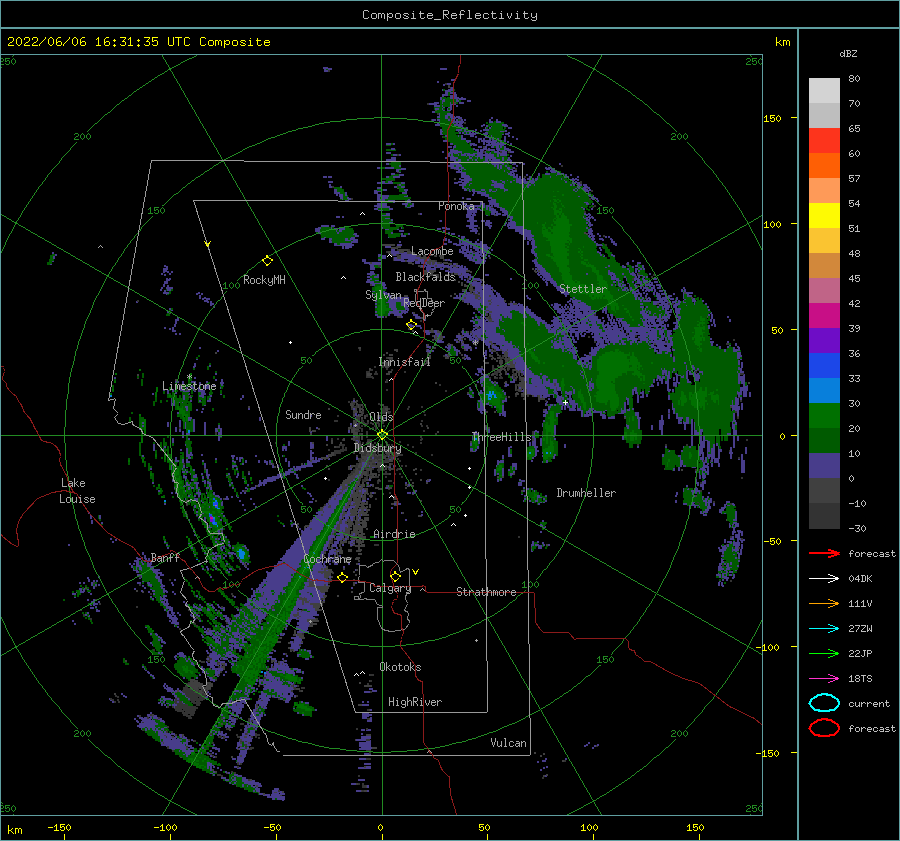Image resolution: width=900 pixels, height=841 pixels.
Task: Click the Blackfalds label
Action: pos(425,277)
